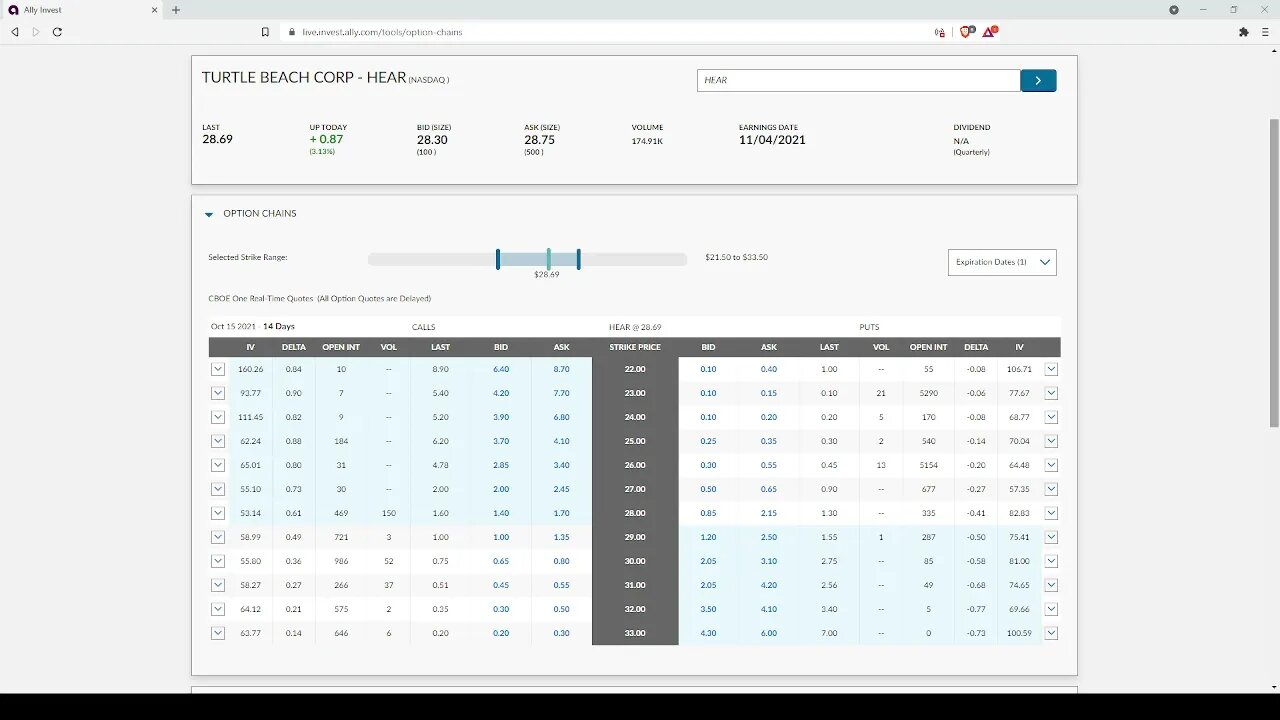The image size is (1280, 720).
Task: Grab the upper strike range slider handle
Action: pos(578,259)
